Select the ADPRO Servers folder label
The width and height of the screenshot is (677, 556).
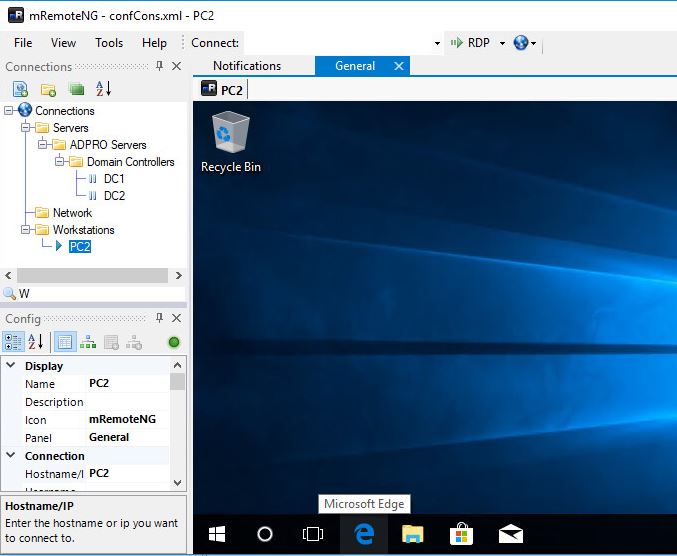click(x=108, y=145)
